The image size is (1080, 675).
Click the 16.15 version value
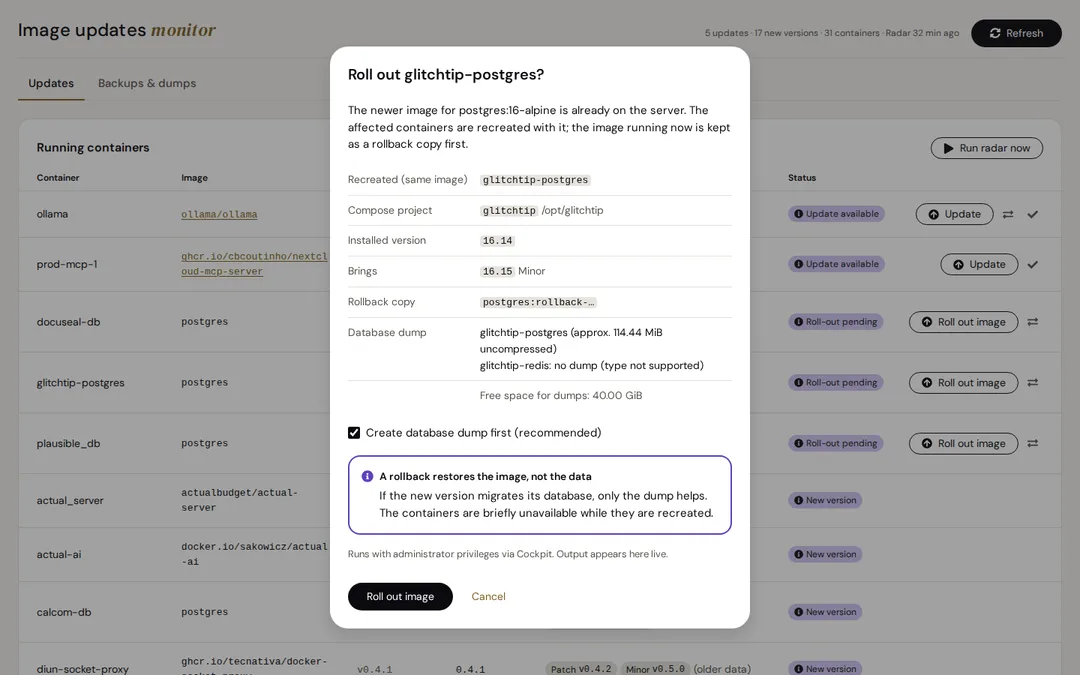tap(497, 271)
